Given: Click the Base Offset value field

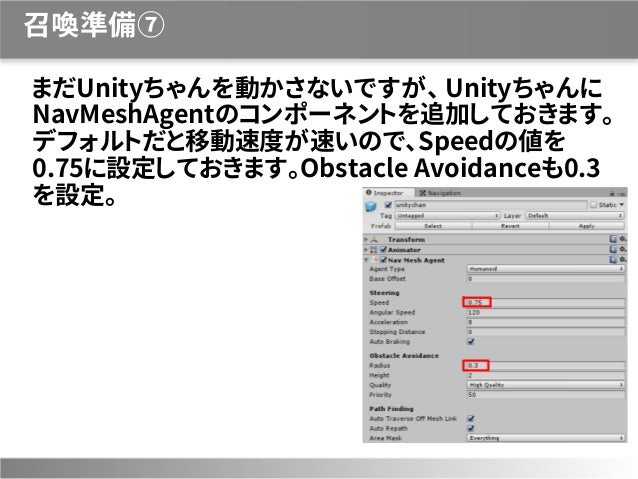Looking at the screenshot, I should point(546,279).
